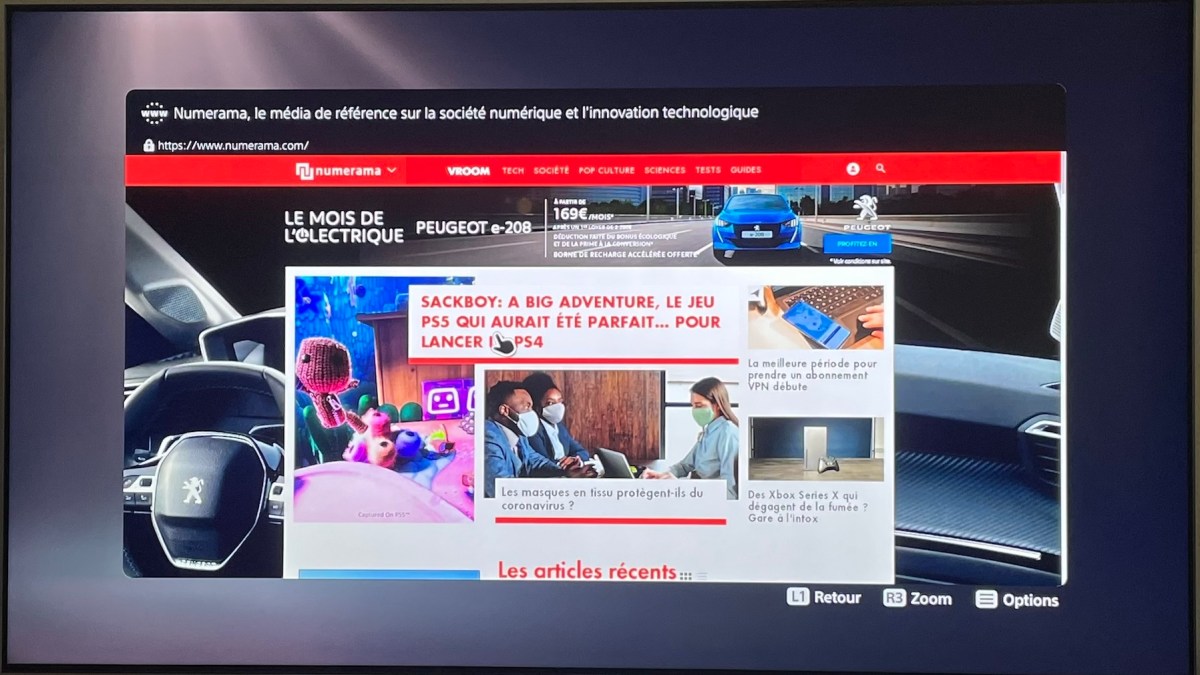The width and height of the screenshot is (1200, 675).
Task: Expand the numerama site dropdown chevron
Action: point(391,170)
